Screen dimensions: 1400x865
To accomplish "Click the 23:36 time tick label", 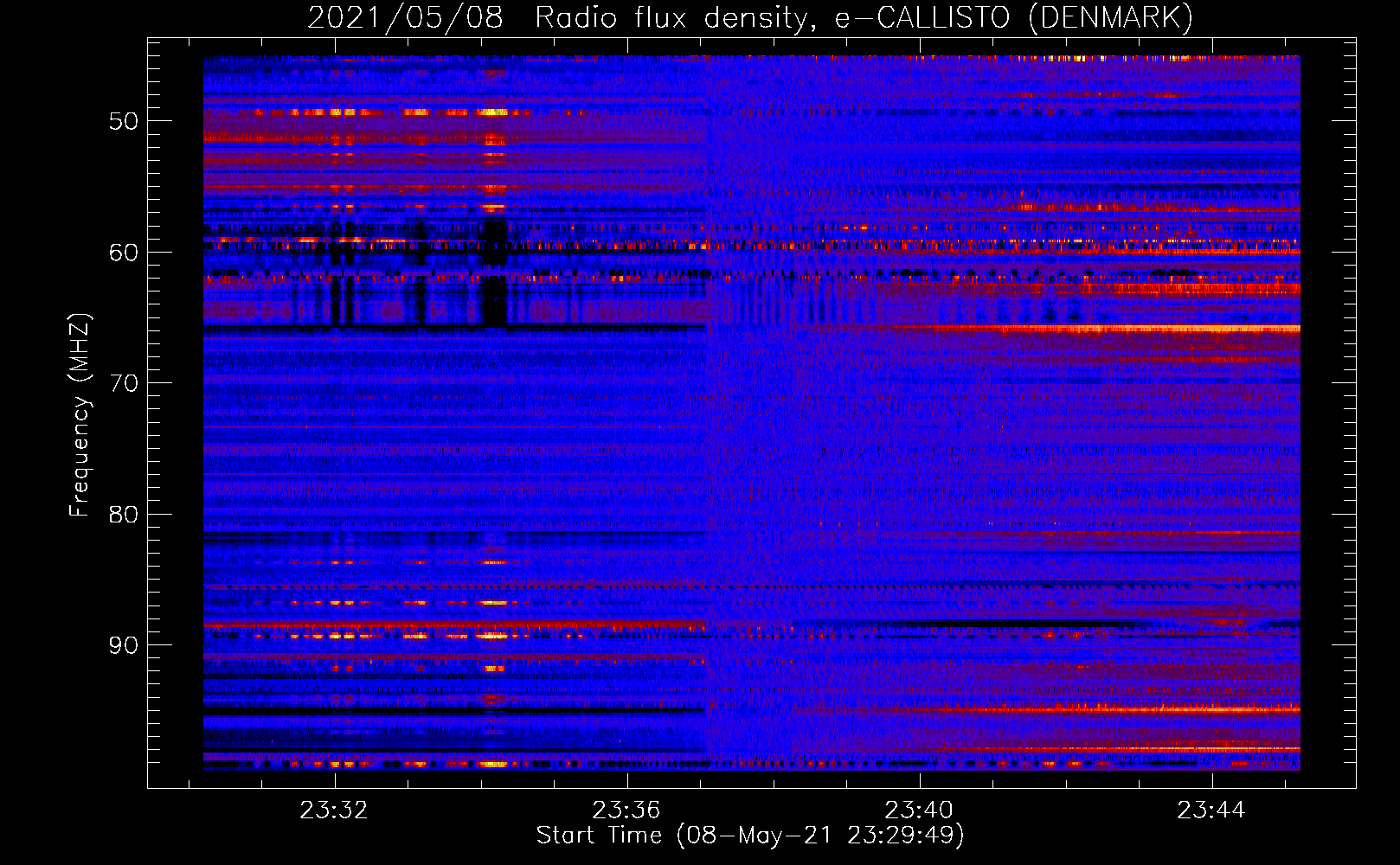I will [x=626, y=810].
